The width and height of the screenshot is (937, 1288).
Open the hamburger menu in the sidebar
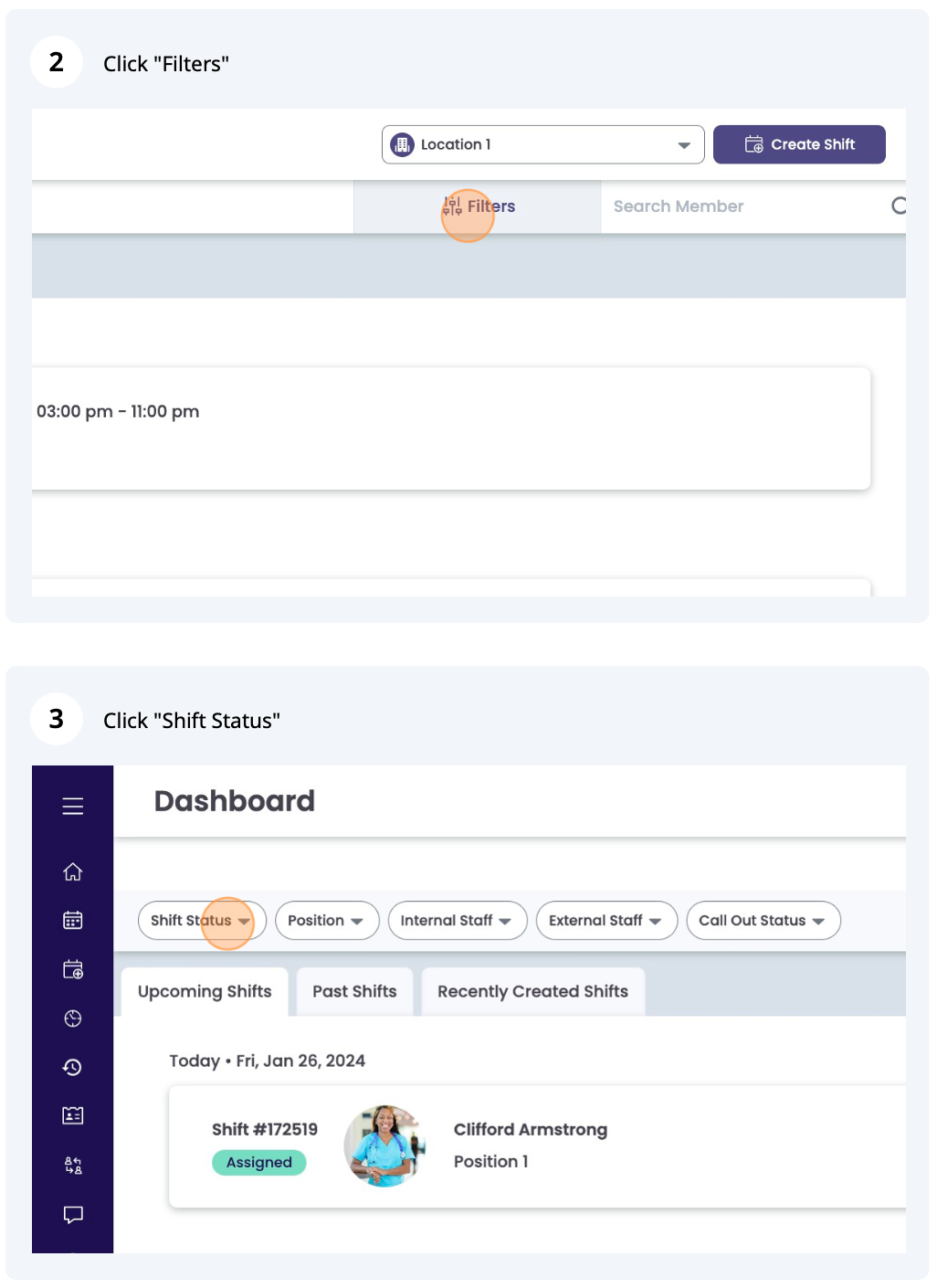(x=73, y=806)
